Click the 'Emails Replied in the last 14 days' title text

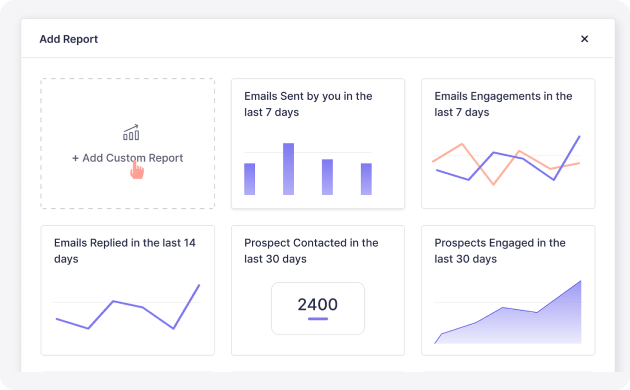tap(125, 251)
